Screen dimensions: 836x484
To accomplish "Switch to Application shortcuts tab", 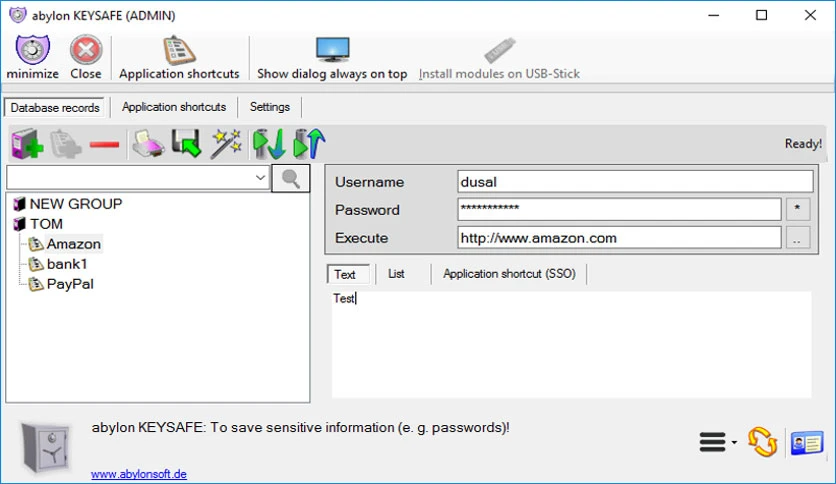I will point(174,107).
